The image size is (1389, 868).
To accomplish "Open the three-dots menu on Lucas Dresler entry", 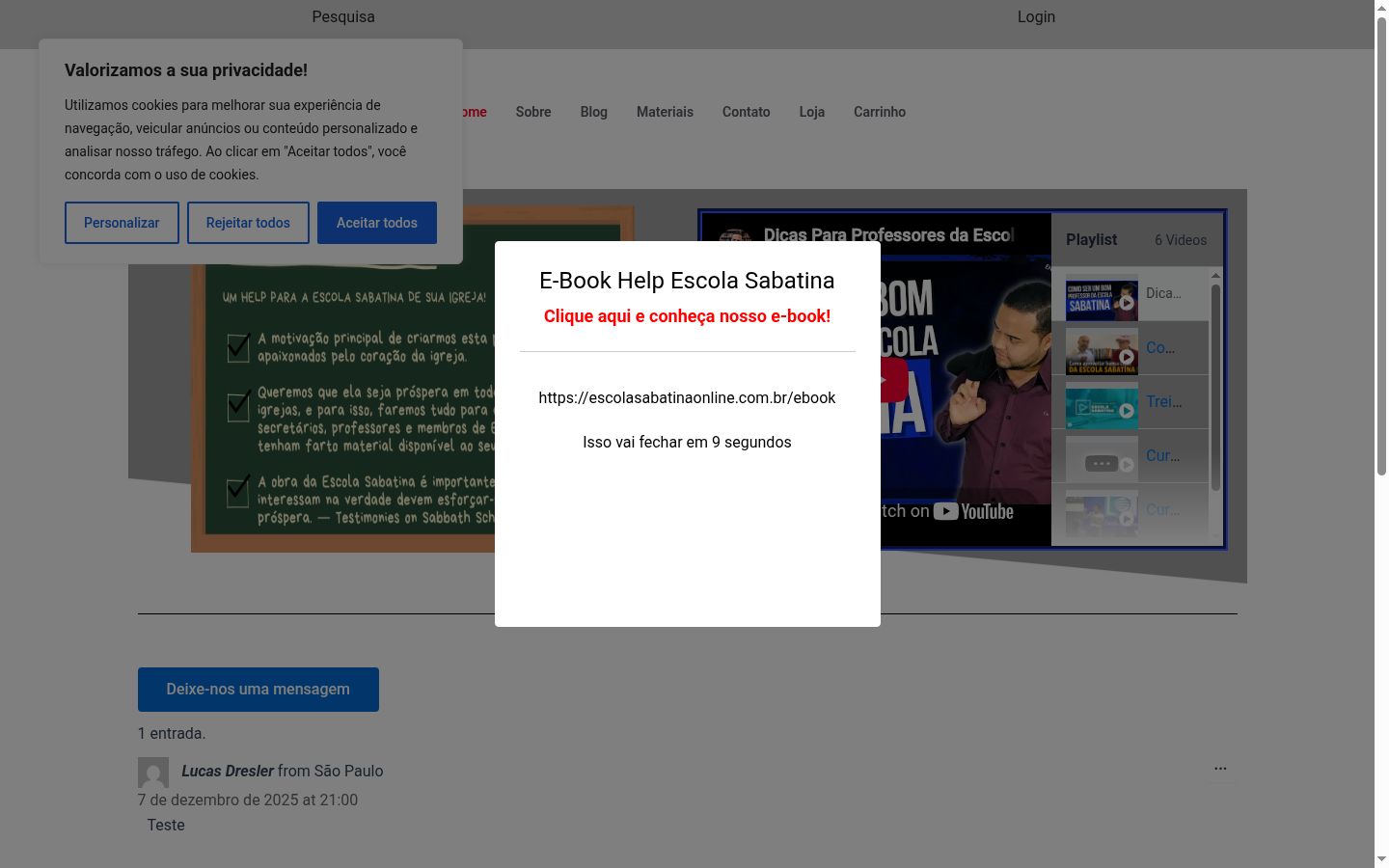I will tap(1220, 769).
